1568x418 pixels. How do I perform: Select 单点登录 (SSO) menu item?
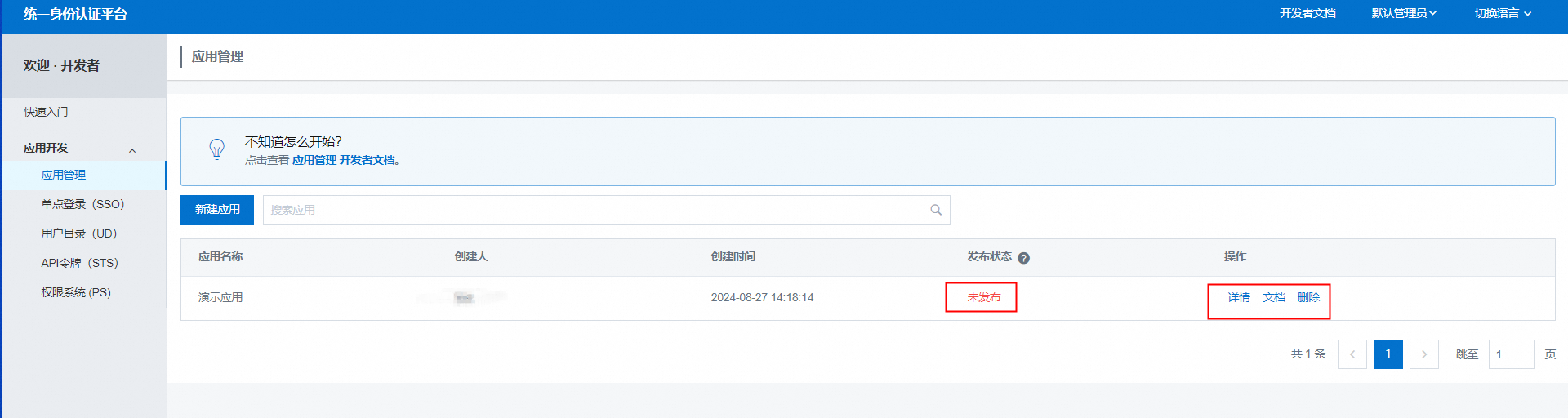point(82,204)
